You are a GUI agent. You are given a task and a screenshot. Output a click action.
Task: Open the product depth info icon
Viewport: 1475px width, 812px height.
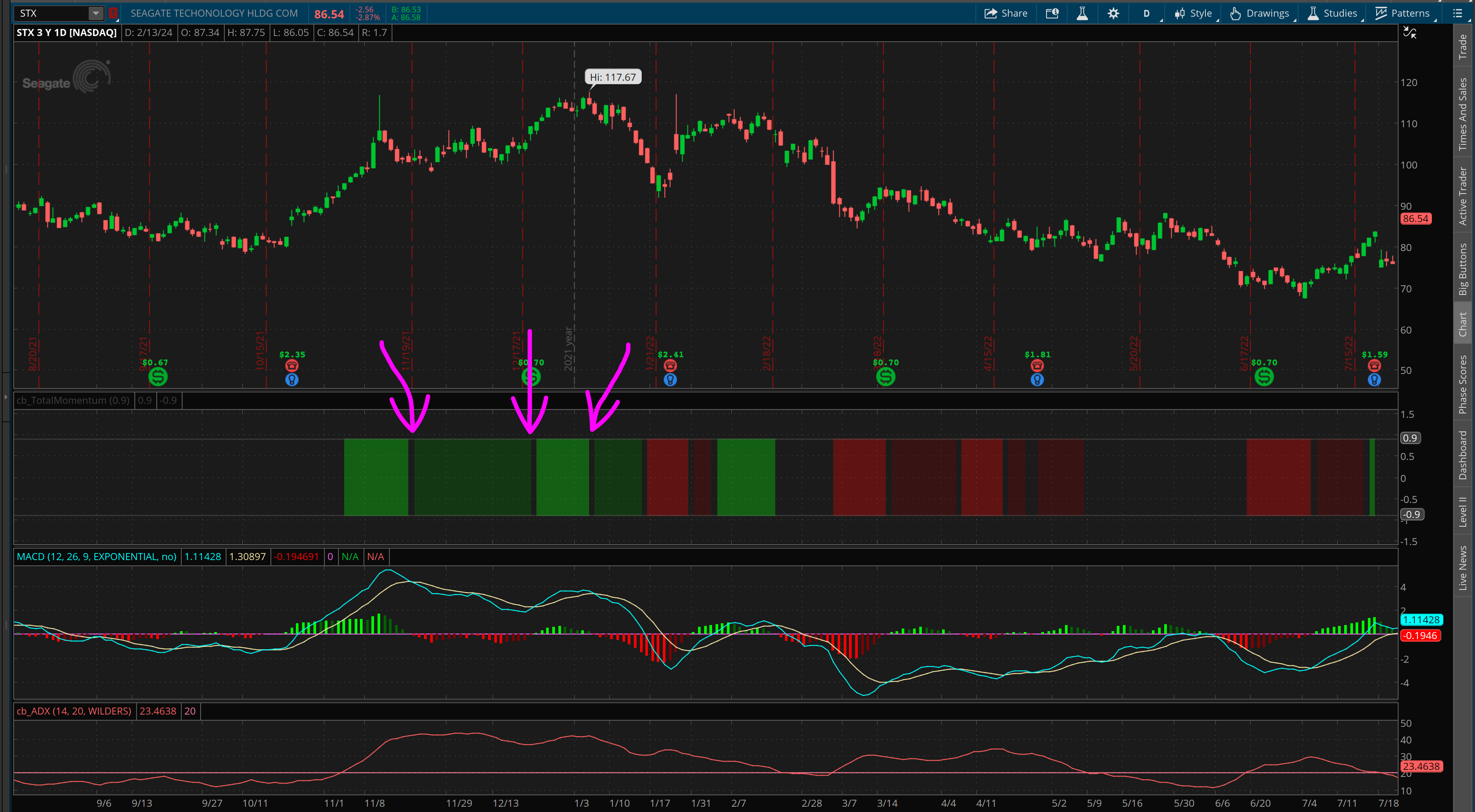pos(1052,13)
